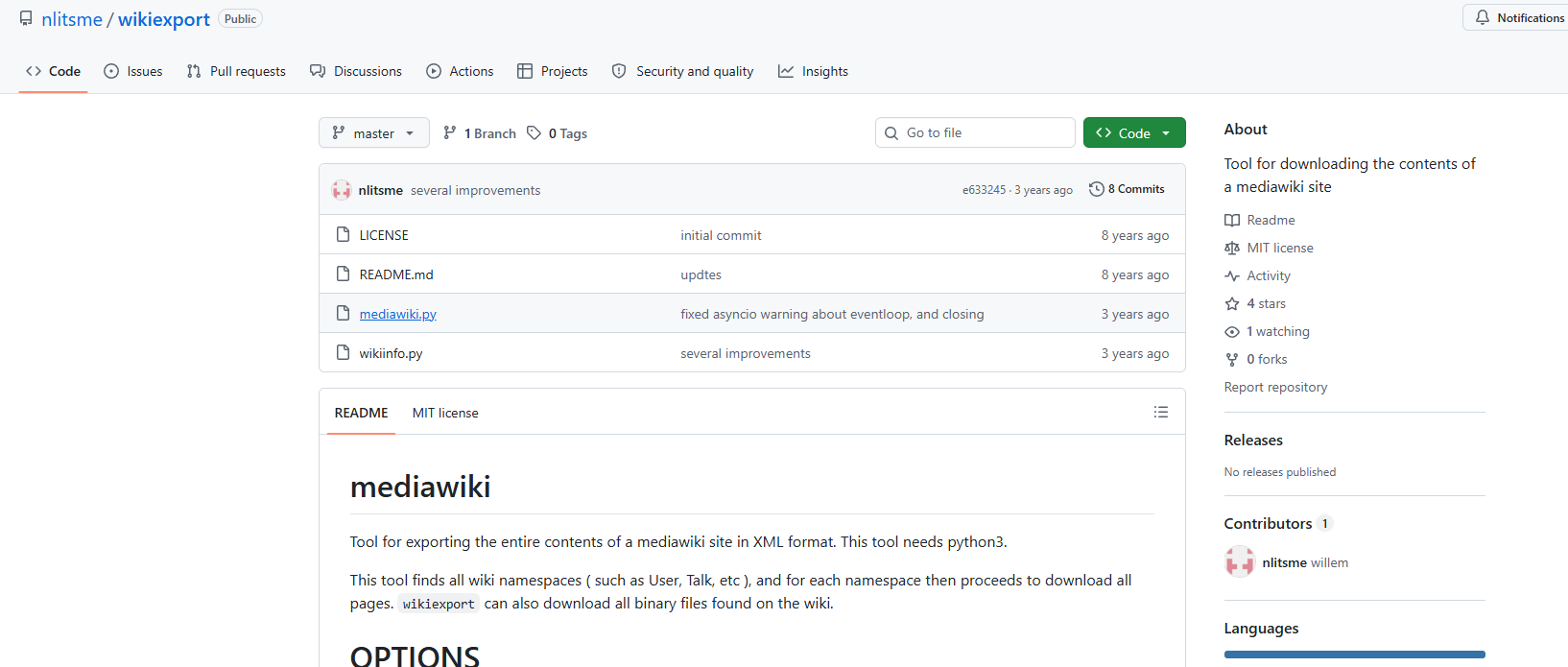Click the tag icon beside 0 Tags
Image resolution: width=1568 pixels, height=667 pixels.
(535, 132)
